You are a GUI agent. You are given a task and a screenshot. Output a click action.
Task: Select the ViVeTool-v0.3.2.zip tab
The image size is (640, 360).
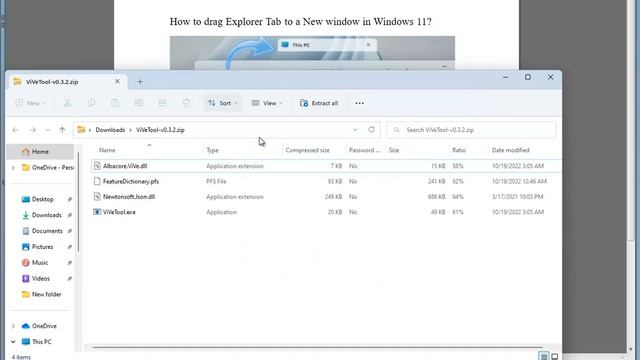pyautogui.click(x=67, y=82)
